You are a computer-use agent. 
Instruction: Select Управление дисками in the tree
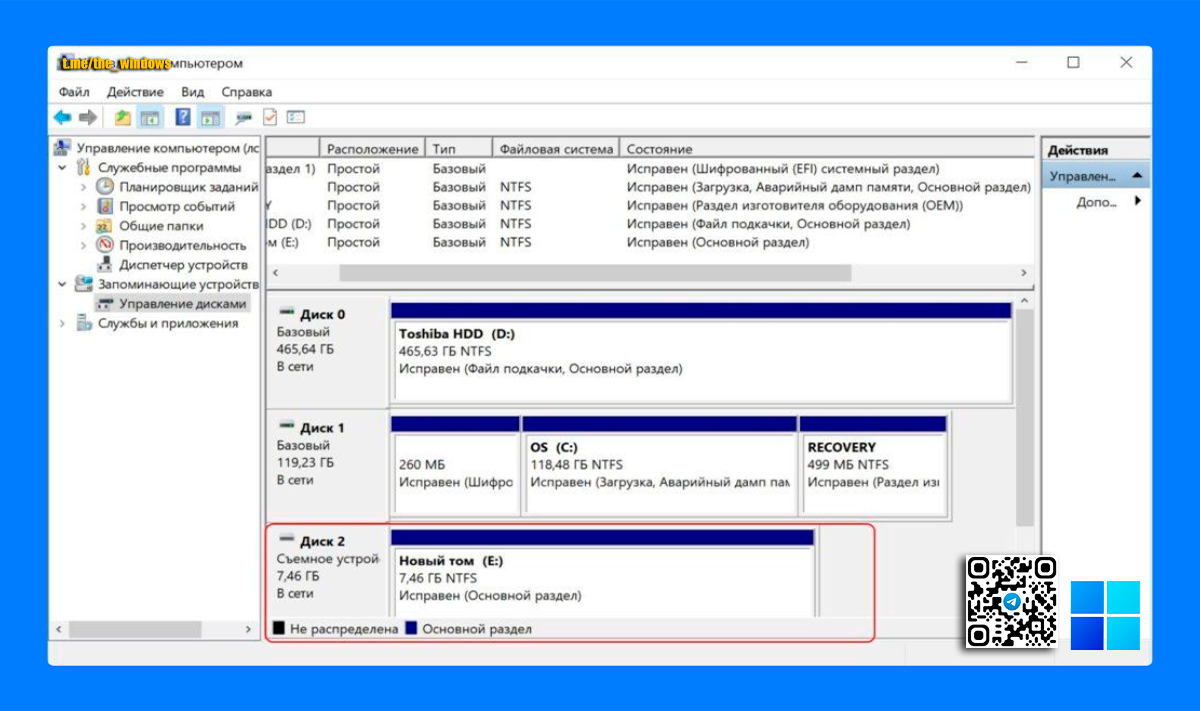tap(181, 303)
